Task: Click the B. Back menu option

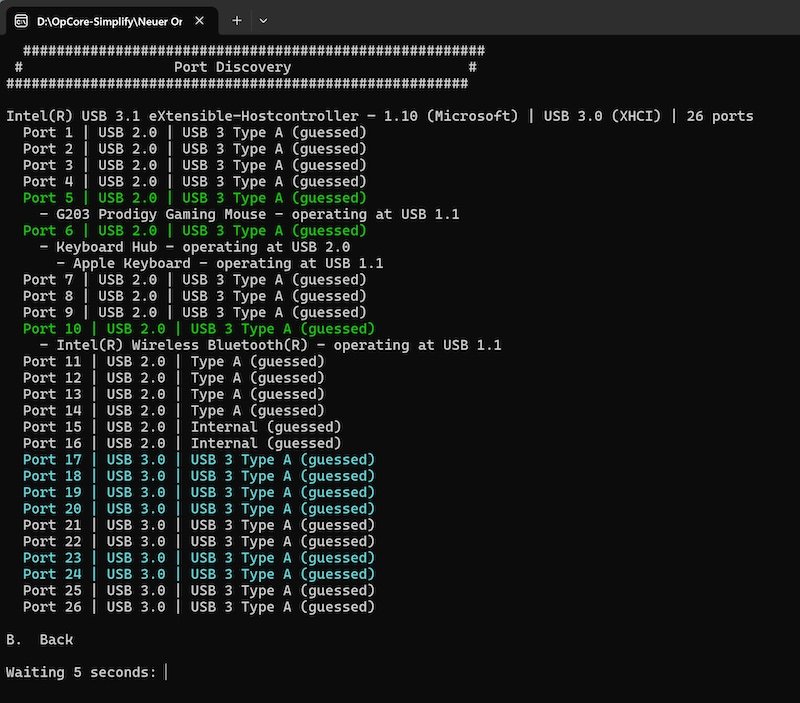Action: click(40, 640)
